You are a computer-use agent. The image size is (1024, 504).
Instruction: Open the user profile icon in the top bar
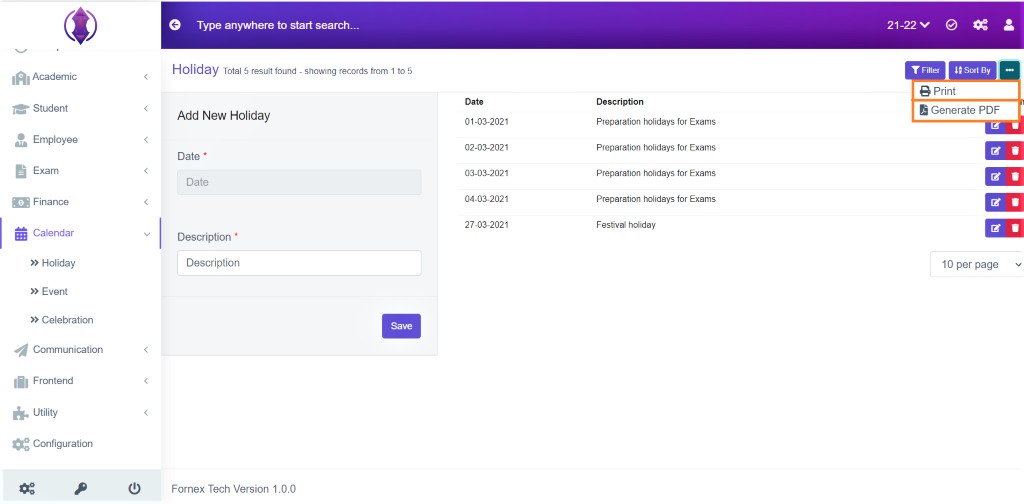pos(1009,25)
